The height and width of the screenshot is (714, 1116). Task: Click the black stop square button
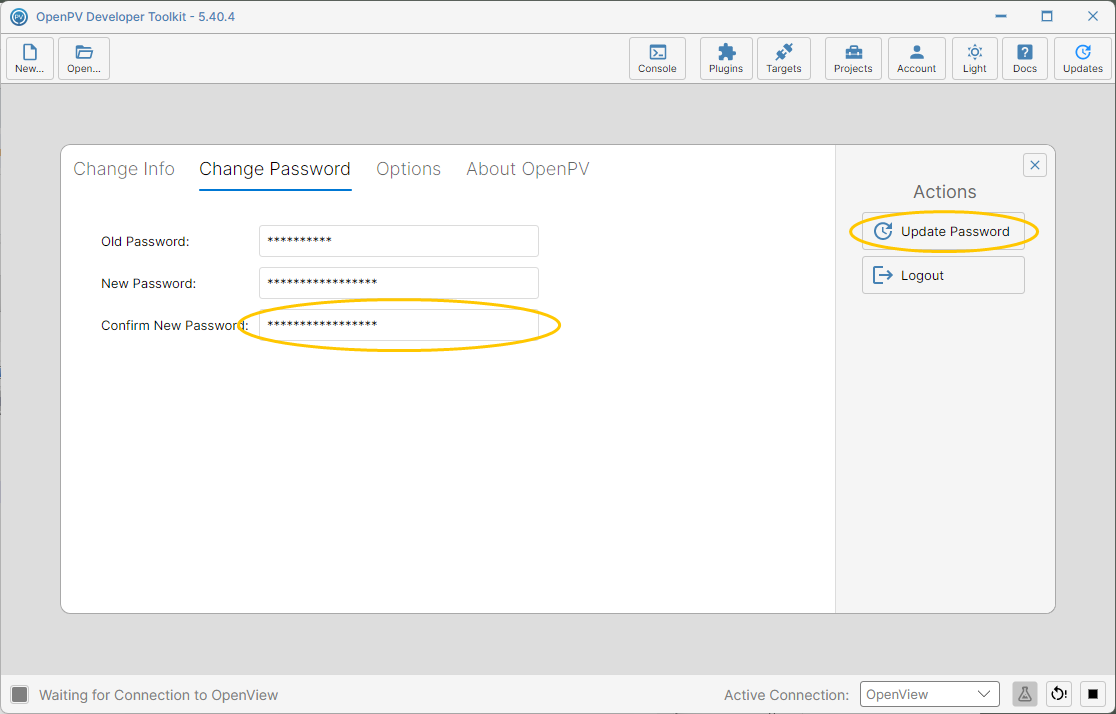pos(1093,694)
